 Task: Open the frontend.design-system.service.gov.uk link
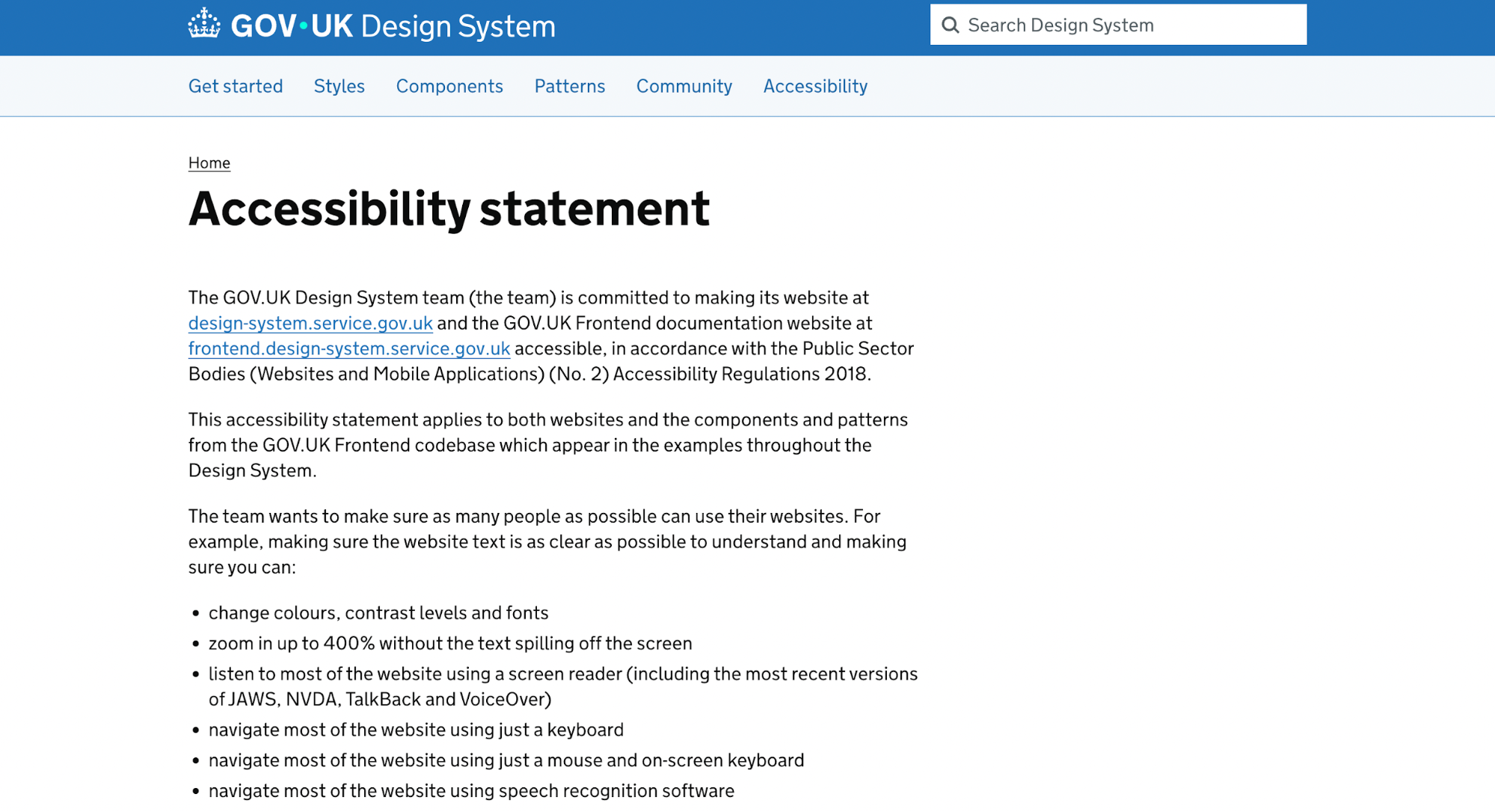(349, 348)
